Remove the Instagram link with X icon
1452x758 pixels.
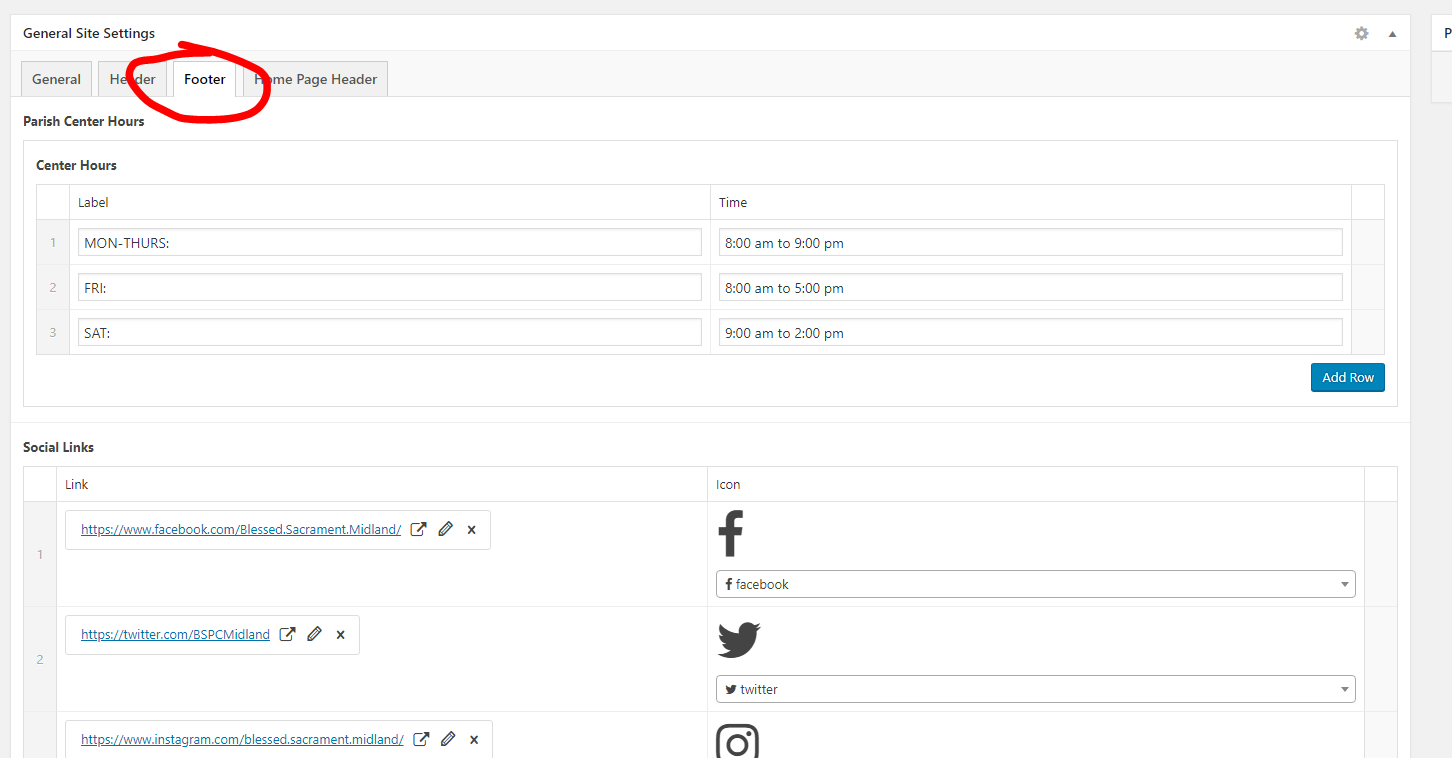point(474,740)
